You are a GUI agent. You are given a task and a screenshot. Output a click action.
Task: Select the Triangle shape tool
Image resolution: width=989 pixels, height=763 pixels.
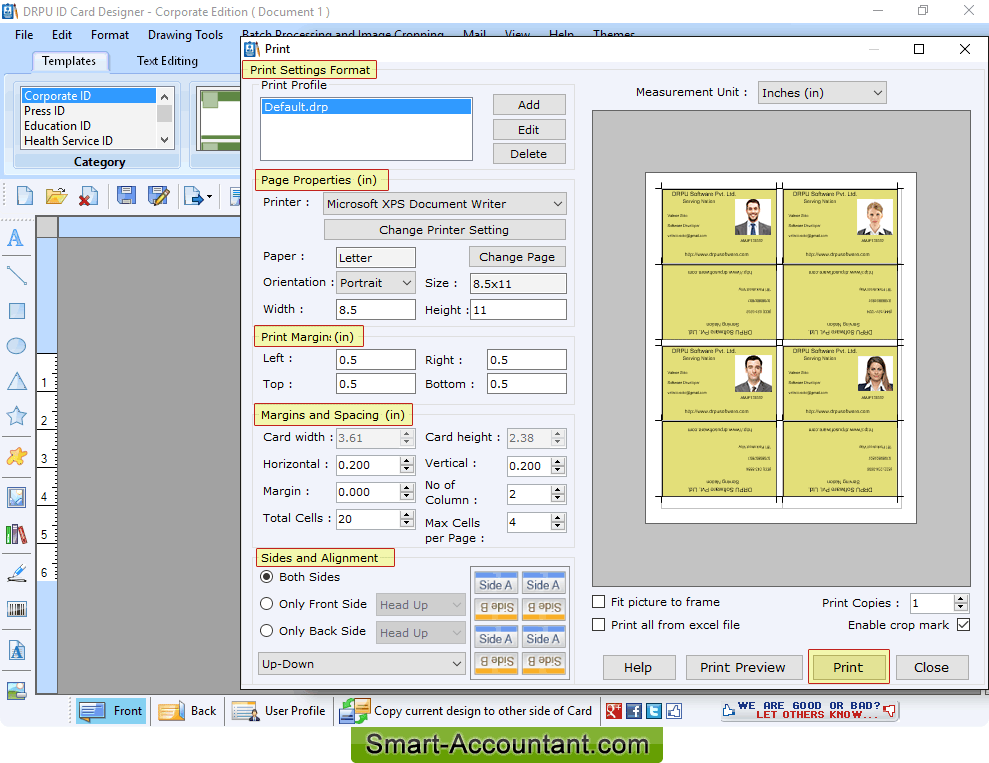(16, 380)
